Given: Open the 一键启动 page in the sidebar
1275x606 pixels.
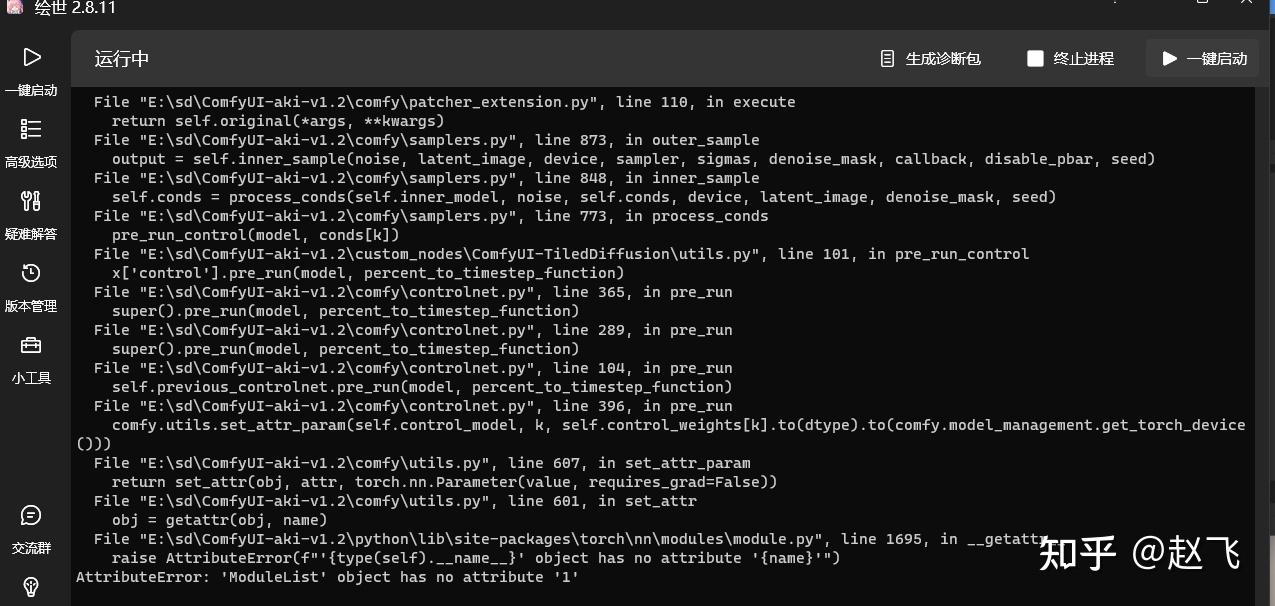Looking at the screenshot, I should 31,69.
